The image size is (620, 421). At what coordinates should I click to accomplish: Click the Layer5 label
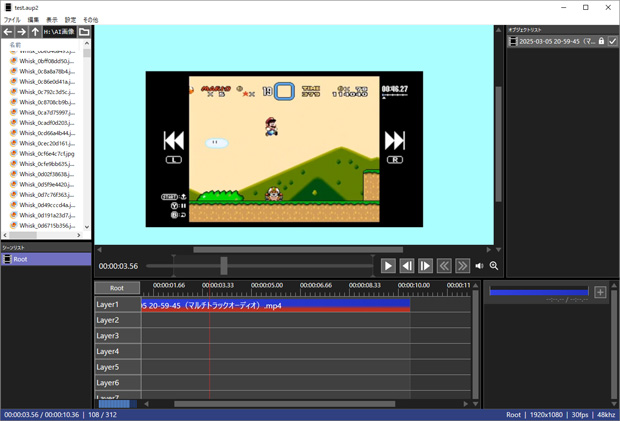click(118, 367)
